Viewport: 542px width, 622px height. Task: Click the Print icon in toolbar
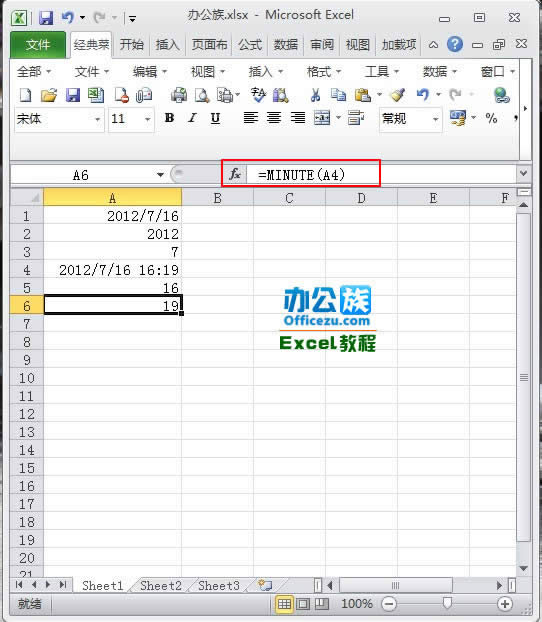[x=179, y=95]
